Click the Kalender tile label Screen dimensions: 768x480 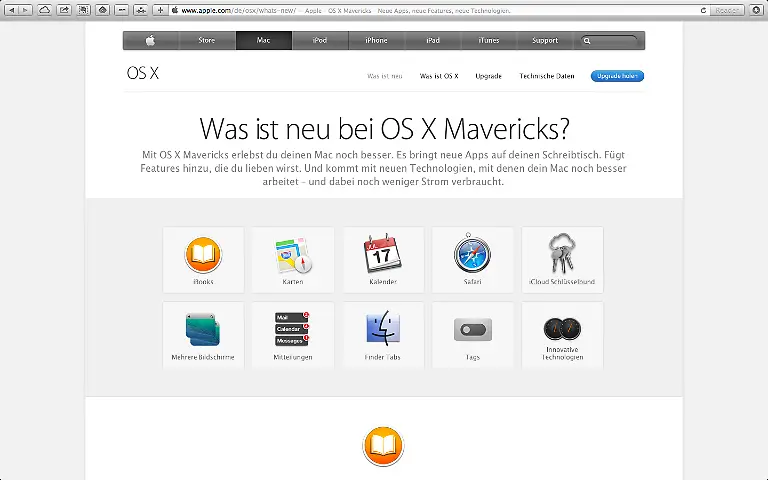coord(383,282)
